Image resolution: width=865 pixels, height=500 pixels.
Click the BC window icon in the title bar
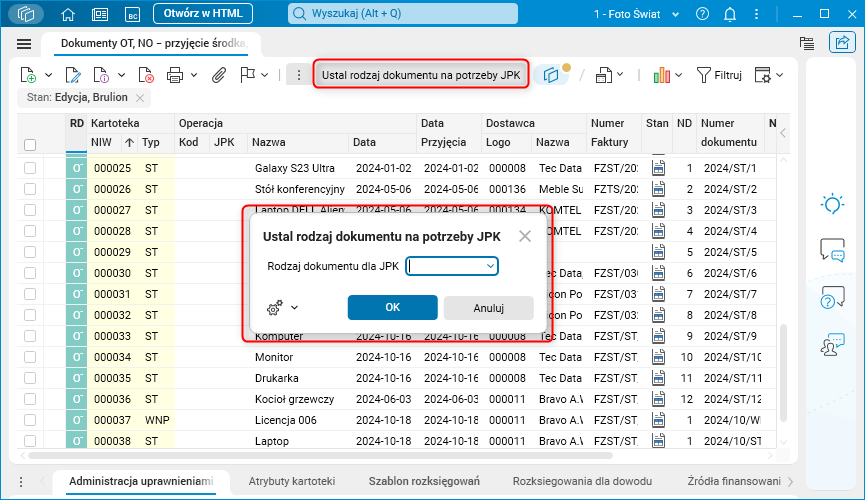(x=132, y=14)
